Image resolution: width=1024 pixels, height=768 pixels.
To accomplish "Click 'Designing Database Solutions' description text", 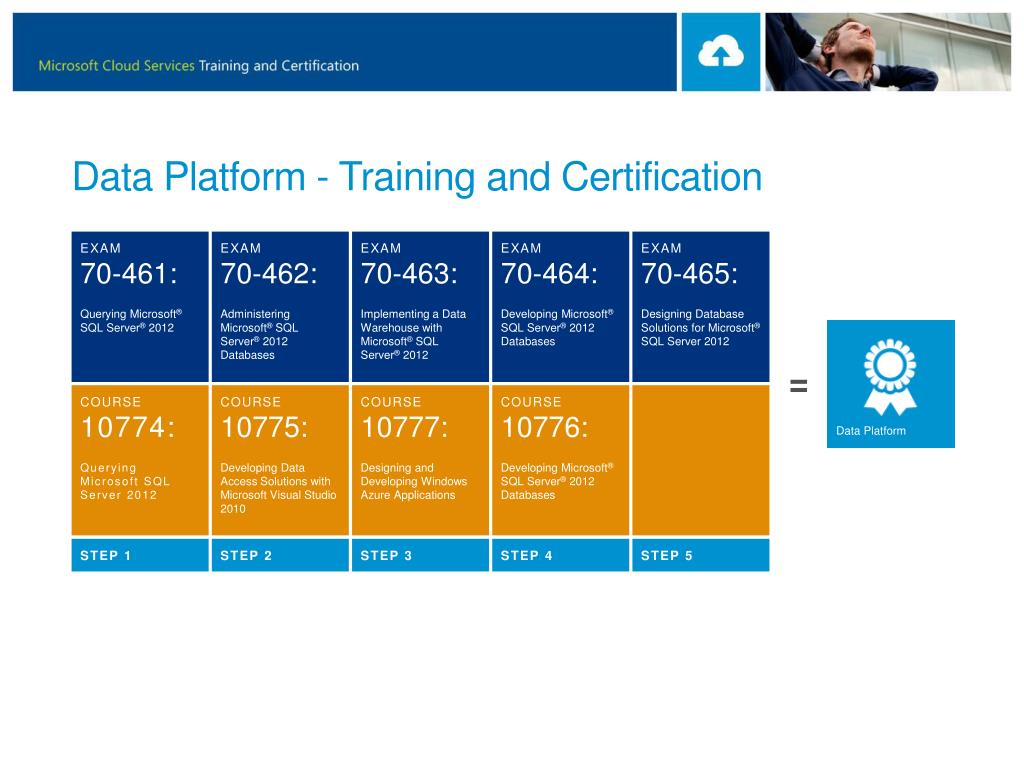I will point(700,328).
